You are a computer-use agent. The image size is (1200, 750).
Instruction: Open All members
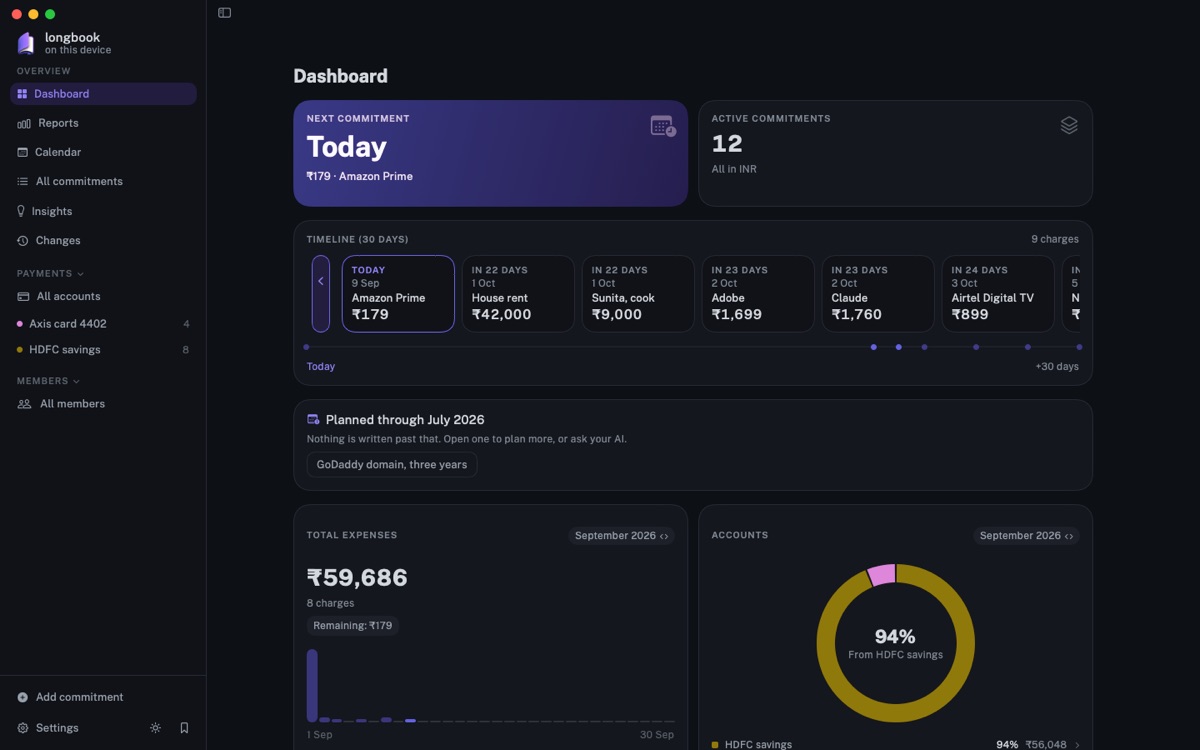click(103, 404)
